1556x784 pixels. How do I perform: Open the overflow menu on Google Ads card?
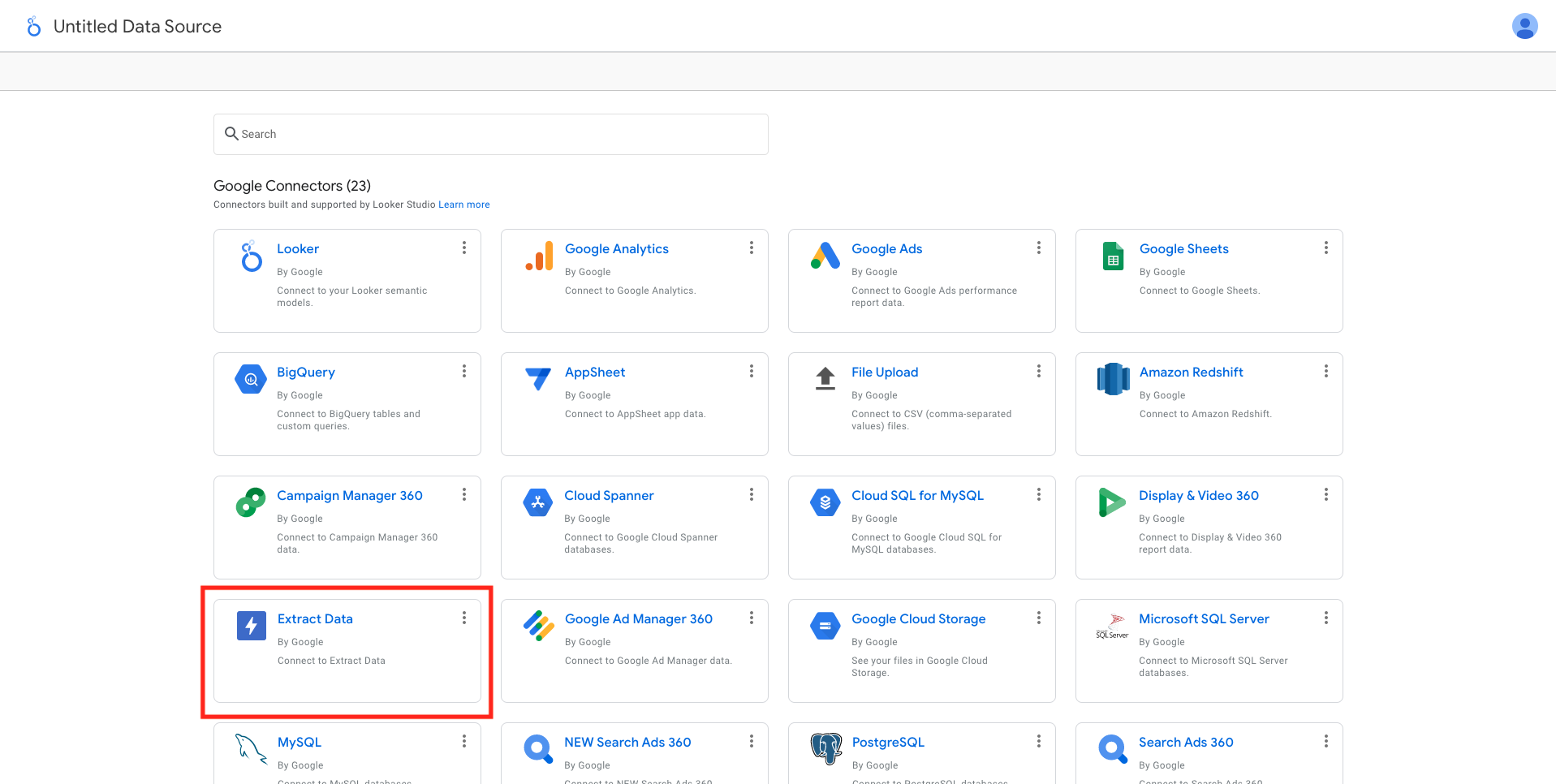[x=1039, y=248]
